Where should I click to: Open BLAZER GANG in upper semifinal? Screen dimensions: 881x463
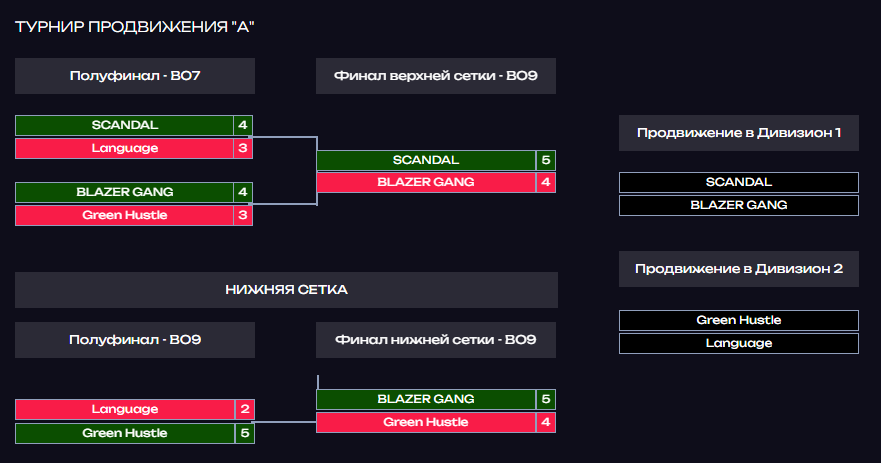[x=124, y=192]
